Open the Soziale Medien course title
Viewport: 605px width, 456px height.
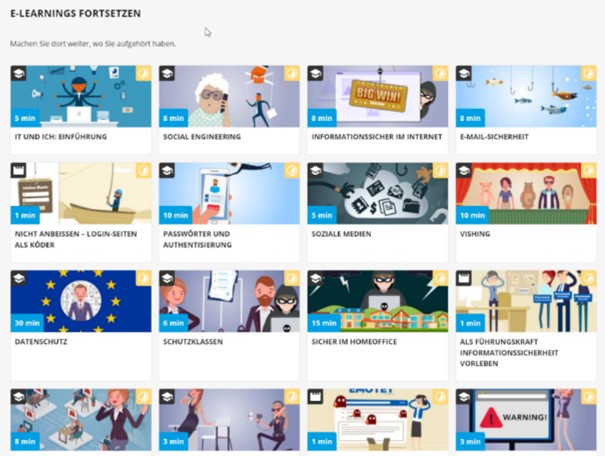pyautogui.click(x=341, y=234)
